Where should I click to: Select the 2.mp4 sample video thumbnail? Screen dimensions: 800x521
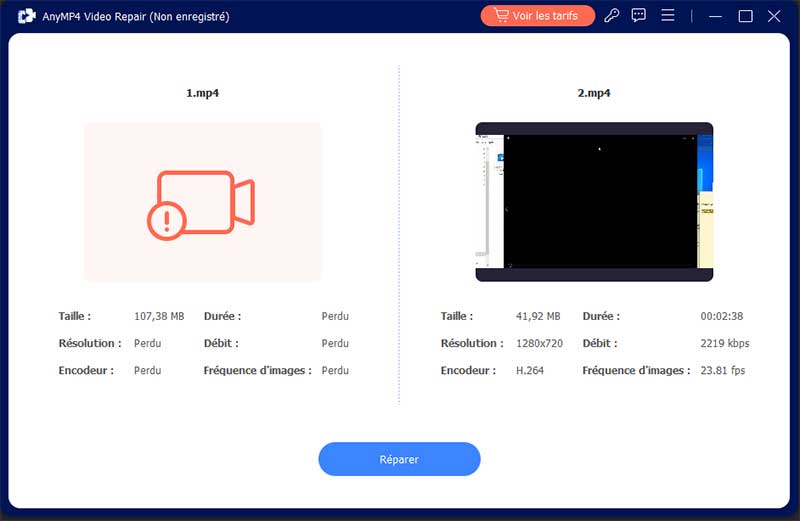coord(594,201)
